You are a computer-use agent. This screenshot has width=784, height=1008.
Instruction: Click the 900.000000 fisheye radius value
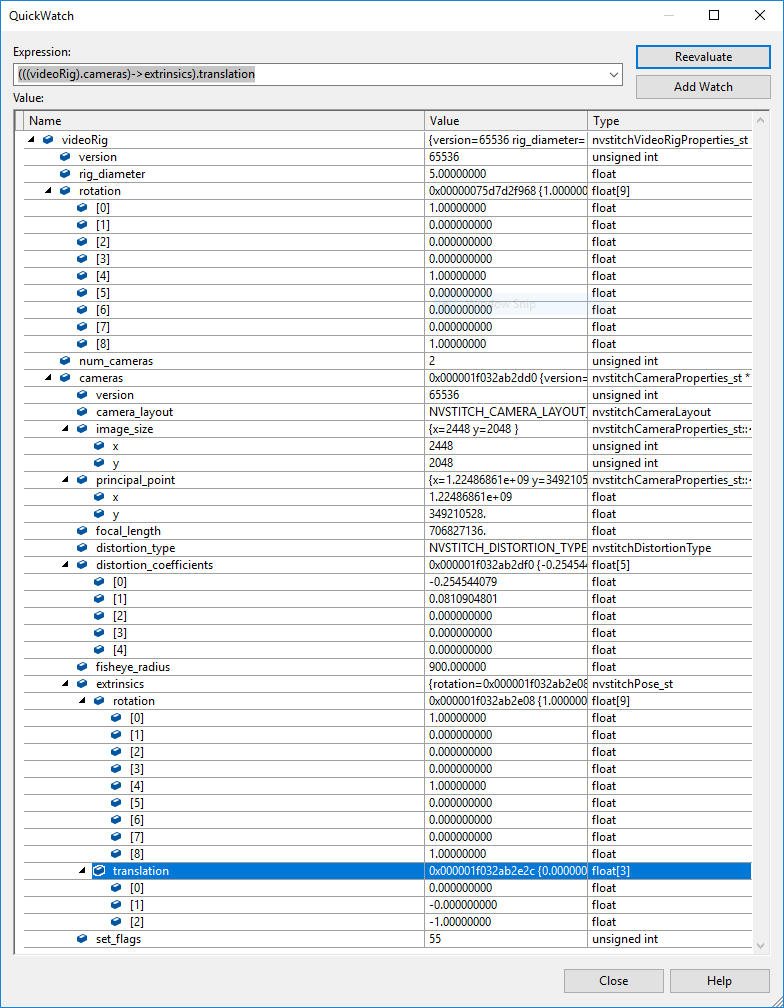coord(458,667)
